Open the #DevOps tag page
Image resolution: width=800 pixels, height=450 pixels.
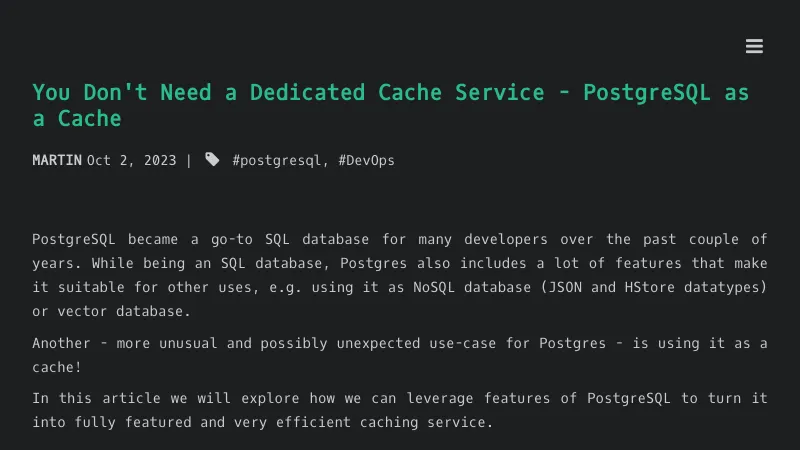(366, 160)
